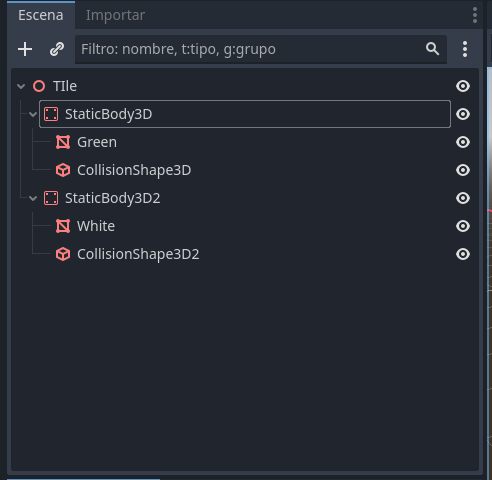This screenshot has width=492, height=480.
Task: Toggle visibility of the TIle root node
Action: click(x=463, y=86)
